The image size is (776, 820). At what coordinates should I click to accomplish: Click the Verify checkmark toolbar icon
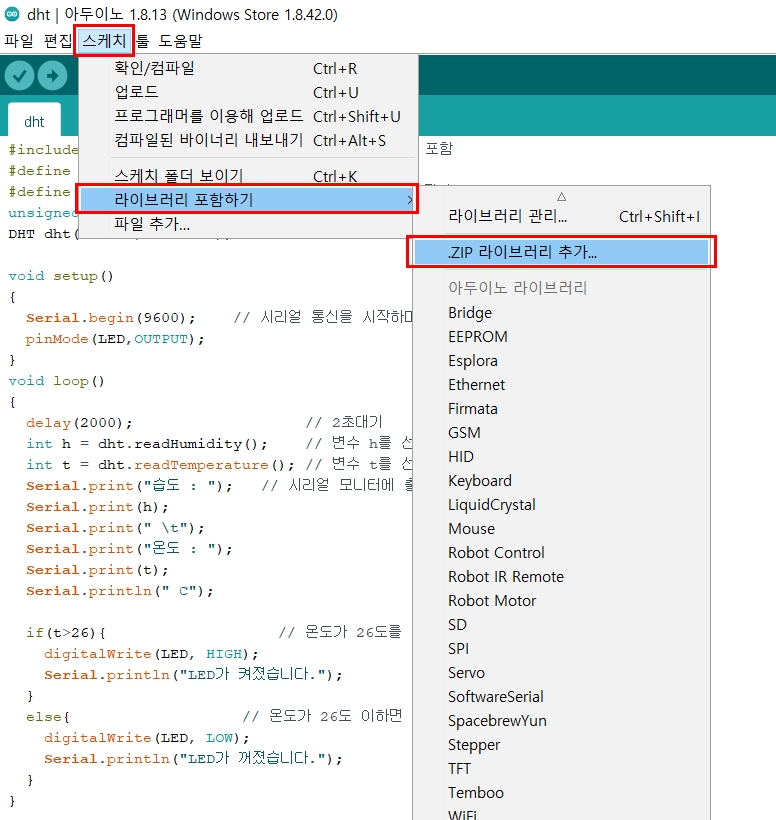point(19,76)
